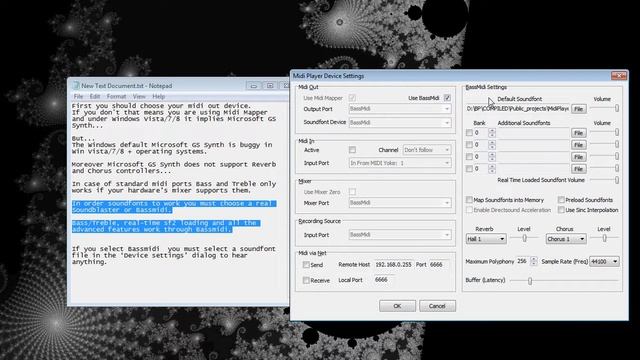Click File button for second additional soundfont
The height and width of the screenshot is (360, 640).
[x=578, y=144]
